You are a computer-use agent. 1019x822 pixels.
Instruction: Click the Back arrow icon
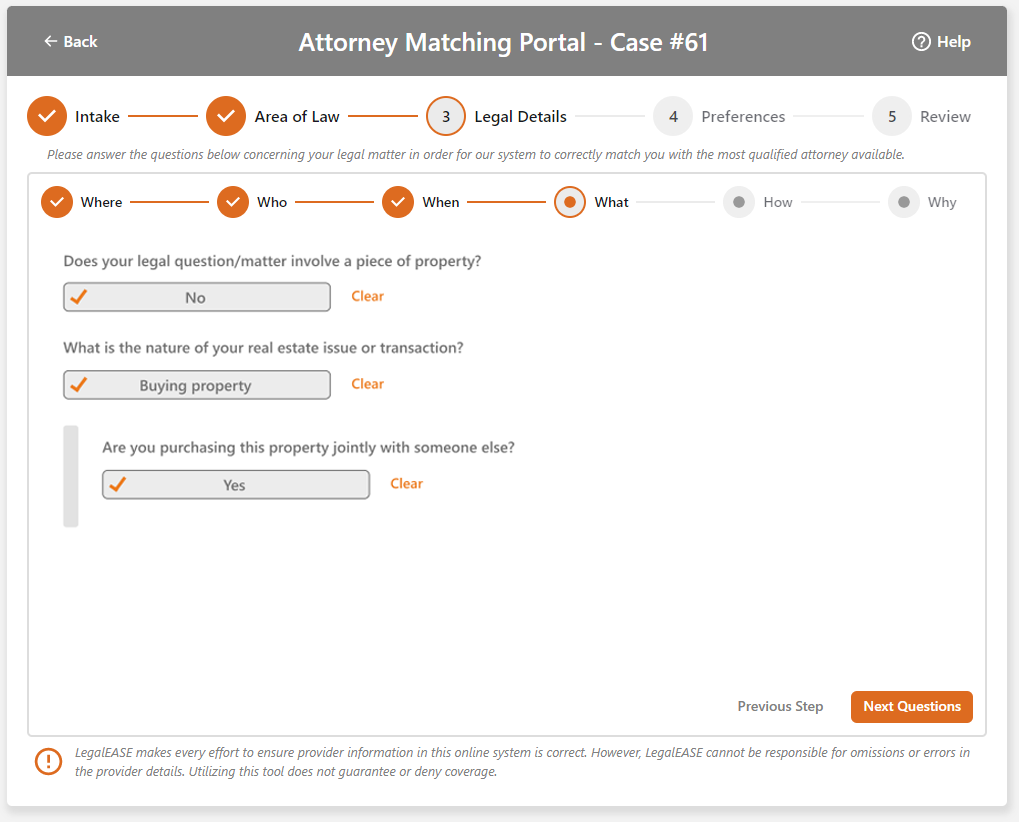(x=51, y=42)
